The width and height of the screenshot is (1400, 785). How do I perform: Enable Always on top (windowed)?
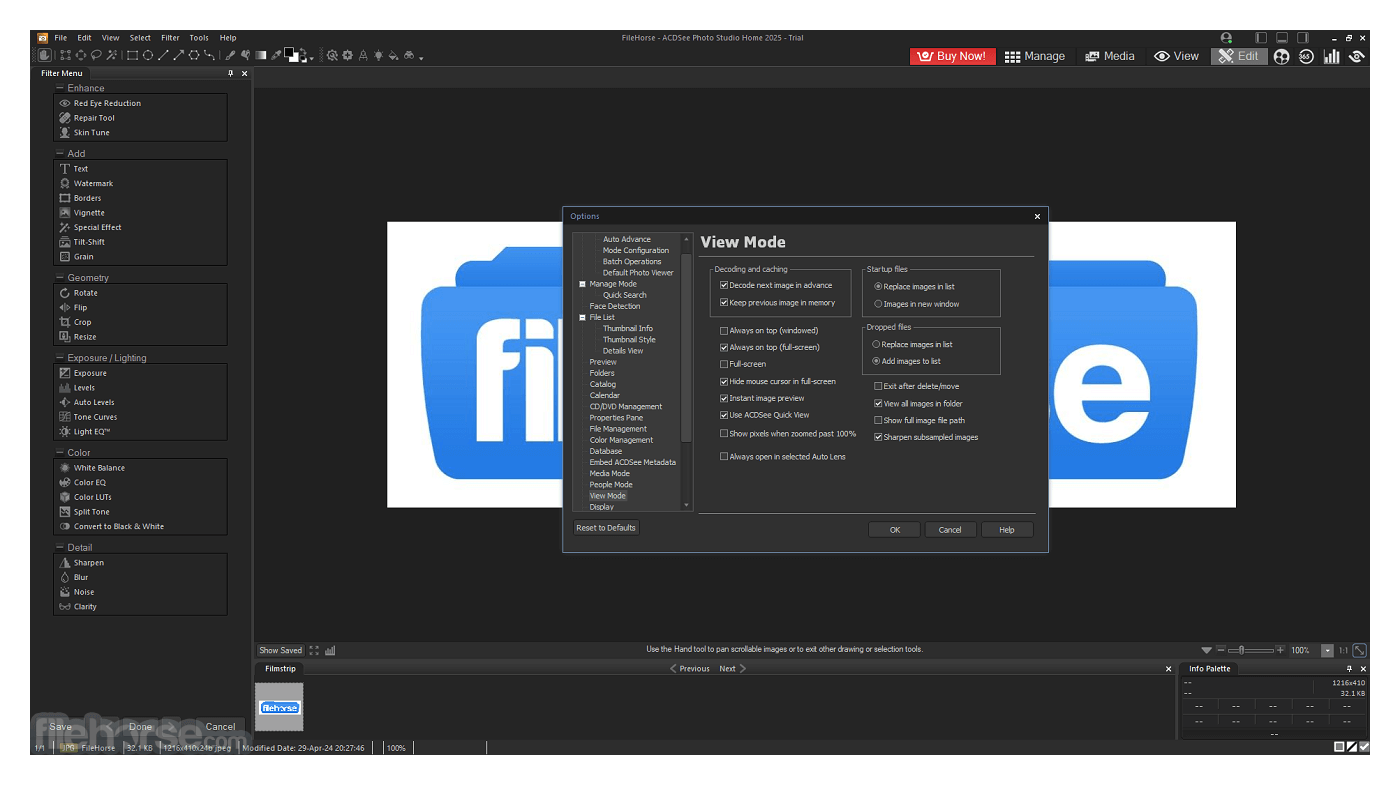[x=724, y=330]
